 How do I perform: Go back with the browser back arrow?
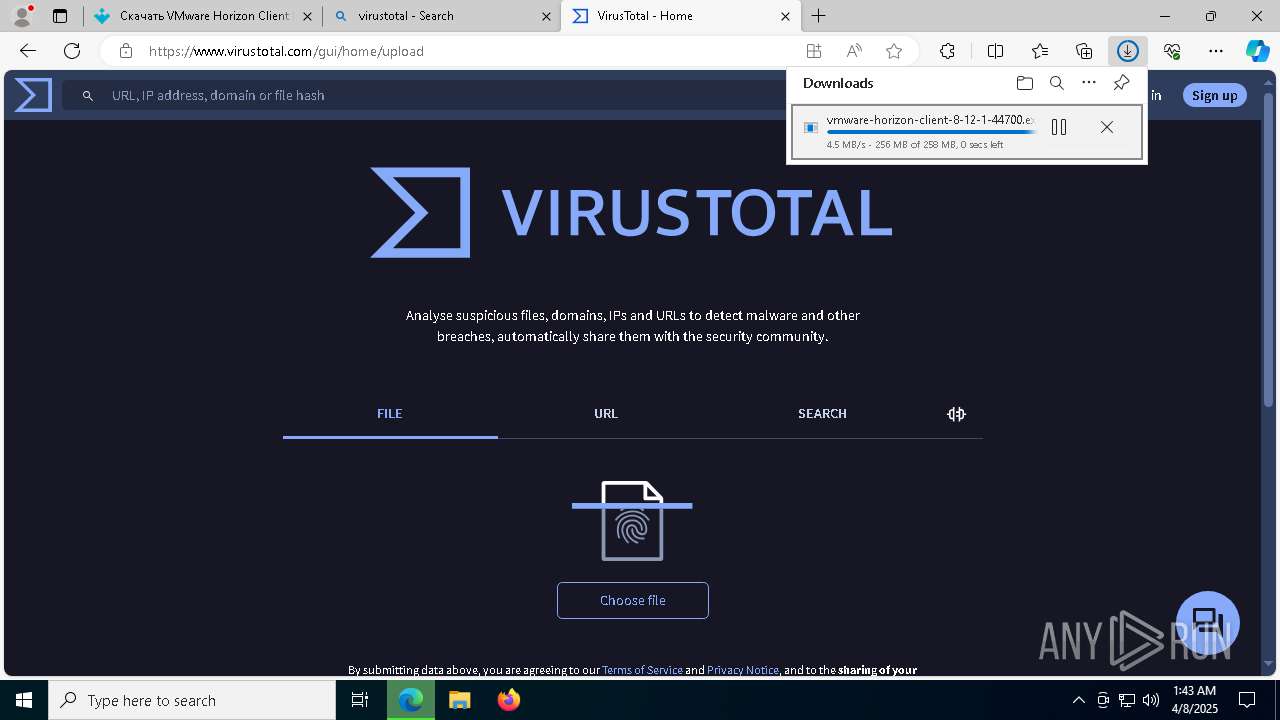(x=28, y=51)
